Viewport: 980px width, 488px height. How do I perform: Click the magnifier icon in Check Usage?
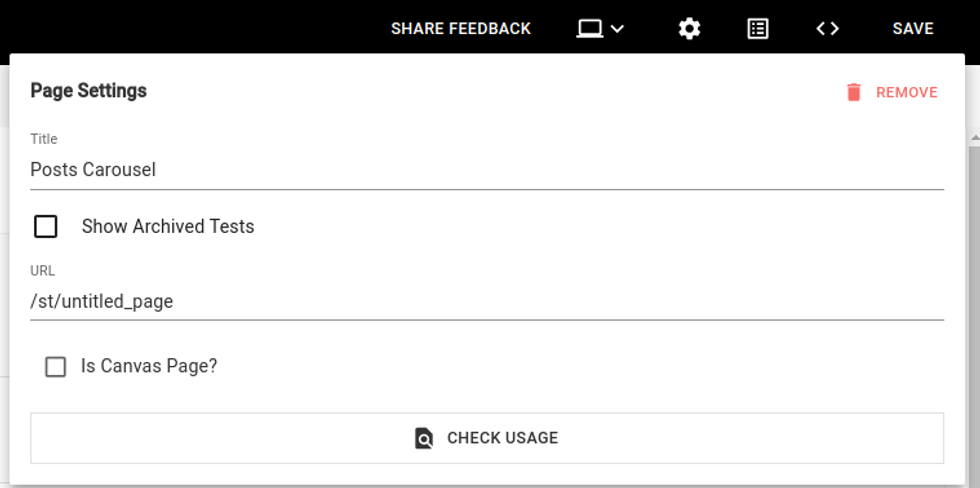click(424, 438)
